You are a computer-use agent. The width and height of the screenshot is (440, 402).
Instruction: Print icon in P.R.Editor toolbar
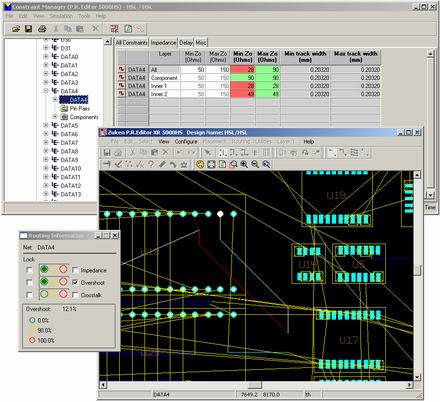pos(118,153)
